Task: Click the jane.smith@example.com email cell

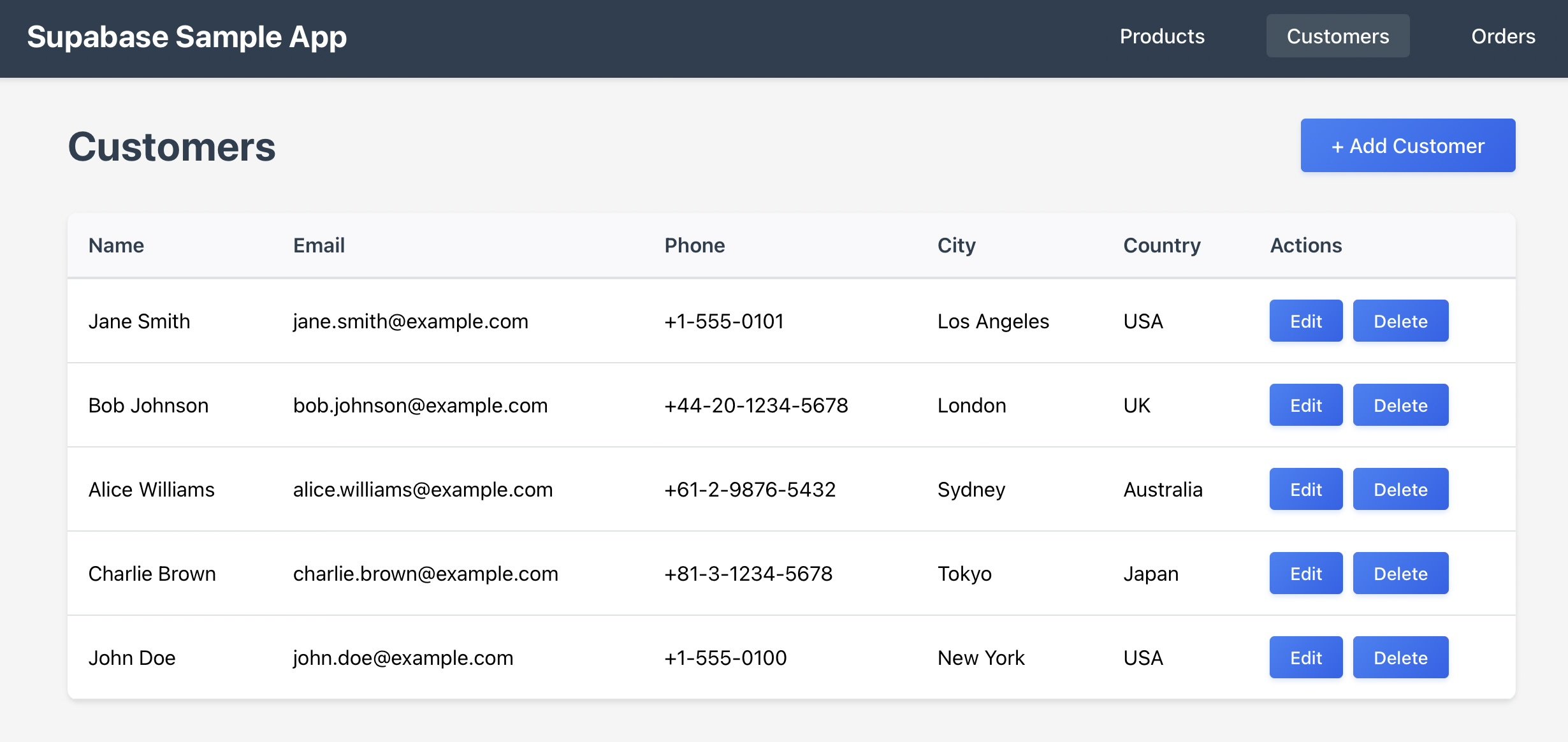Action: (410, 321)
